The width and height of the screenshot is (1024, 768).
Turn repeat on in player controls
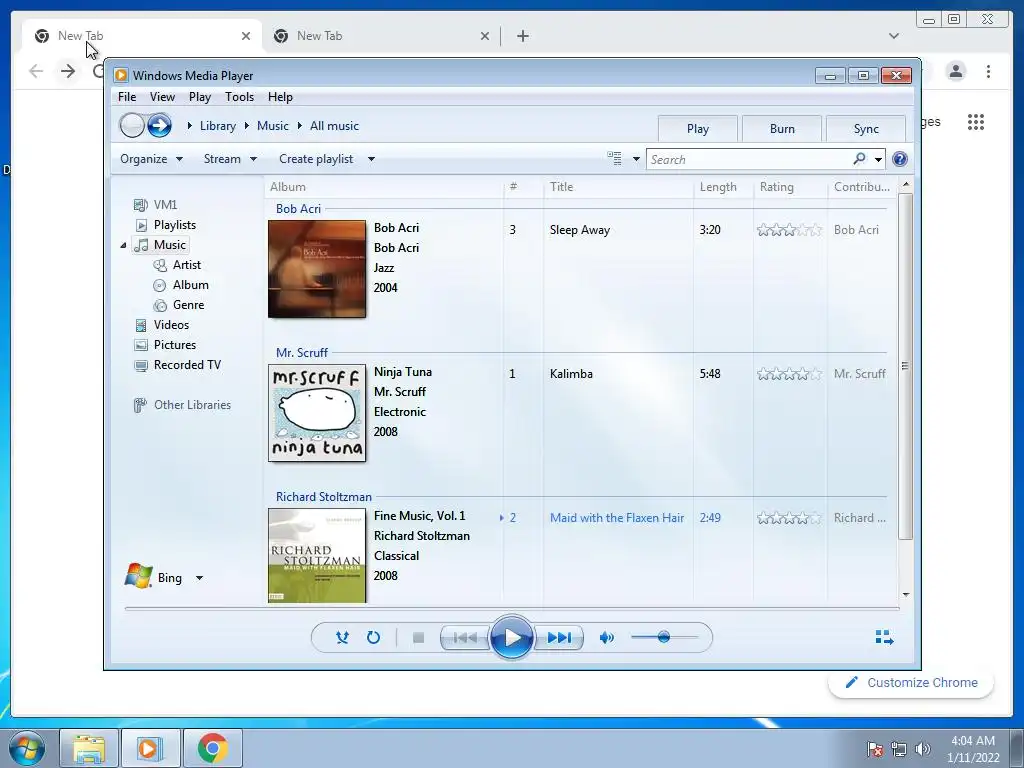click(373, 637)
